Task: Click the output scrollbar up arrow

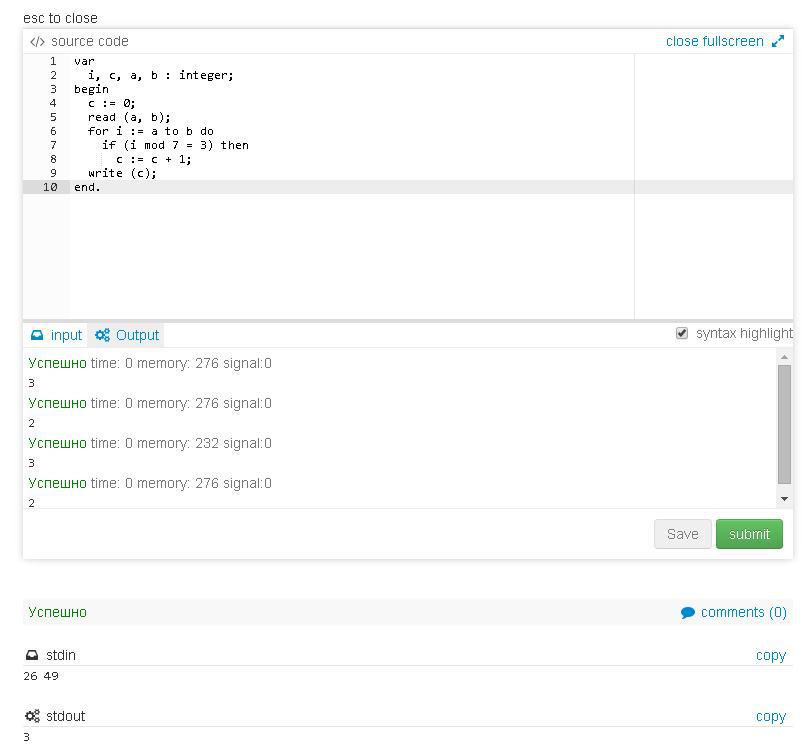Action: pos(785,357)
